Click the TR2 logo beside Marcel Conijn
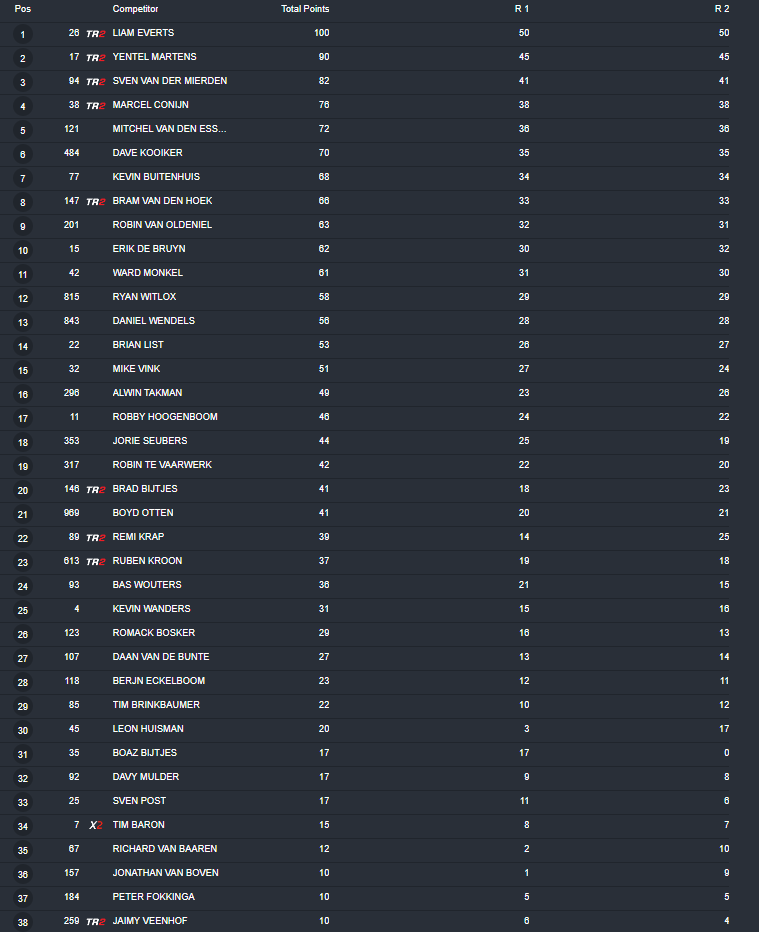Screen dimensions: 759x932 96,105
